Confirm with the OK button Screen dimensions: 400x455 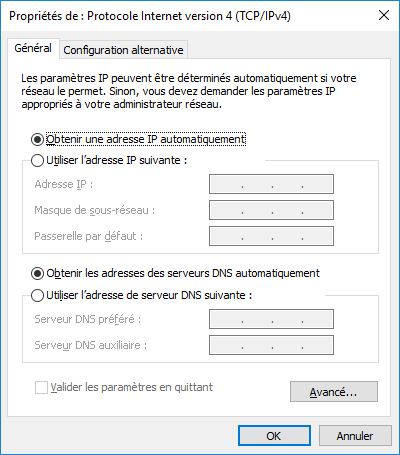(x=274, y=436)
